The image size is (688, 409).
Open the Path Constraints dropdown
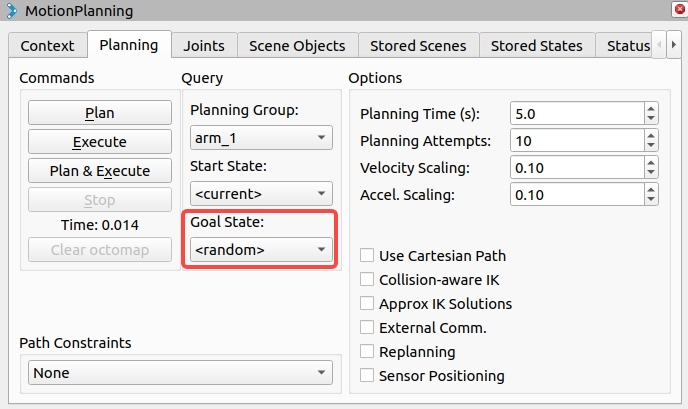(180, 373)
